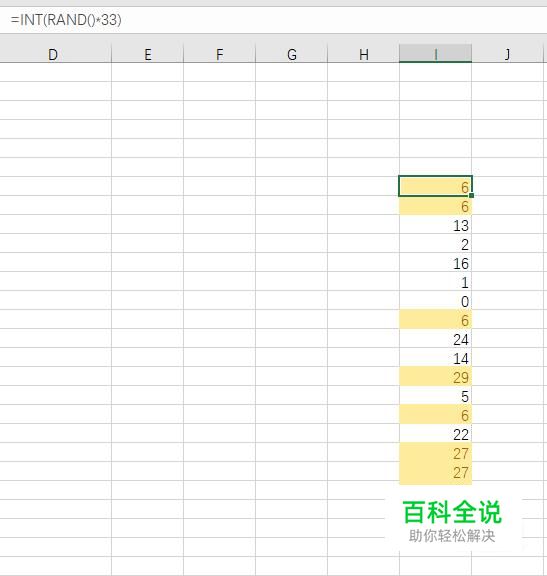Select the last highlighted 27 ending the list

pyautogui.click(x=435, y=472)
